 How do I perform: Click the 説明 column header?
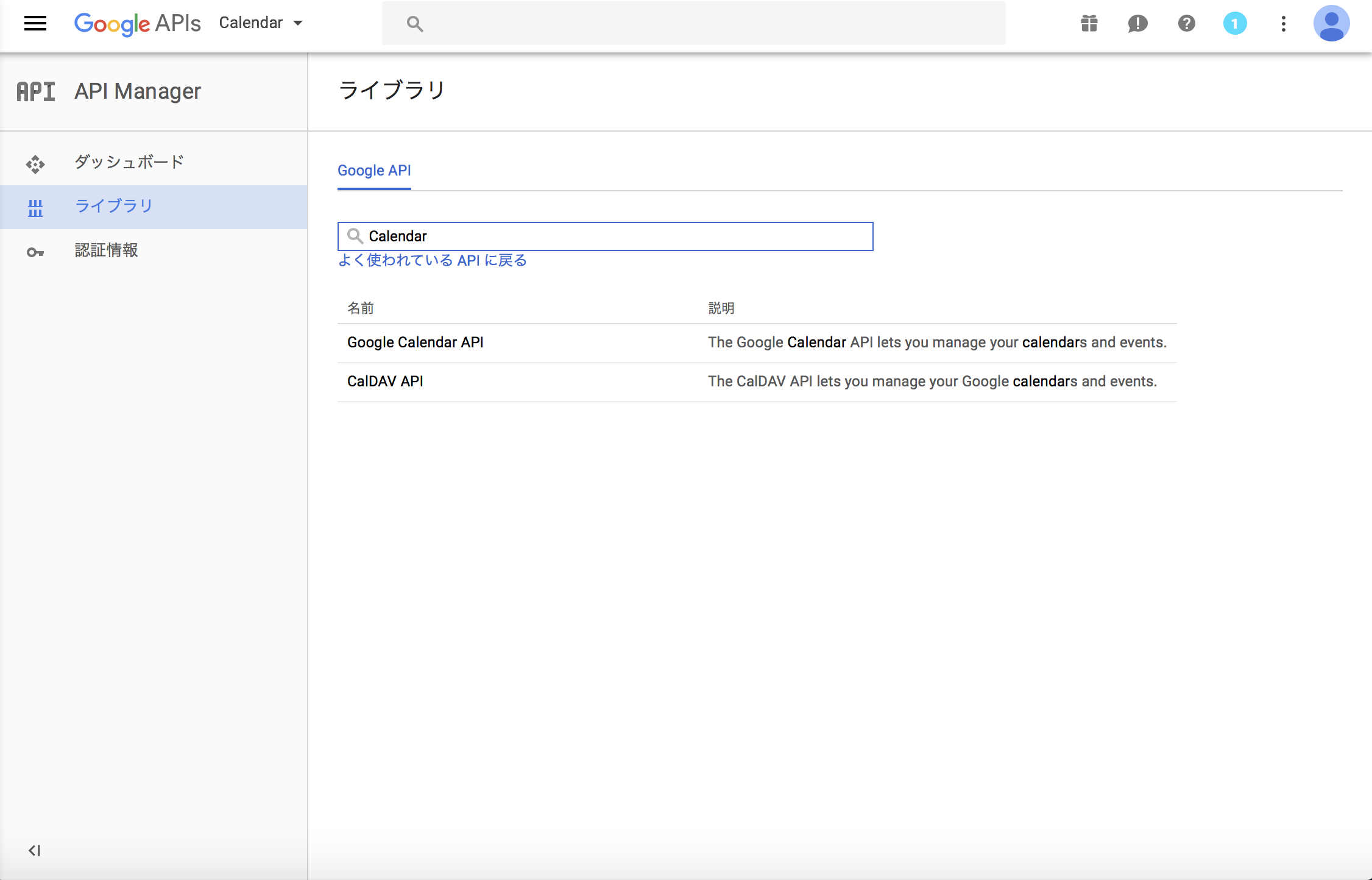(721, 308)
